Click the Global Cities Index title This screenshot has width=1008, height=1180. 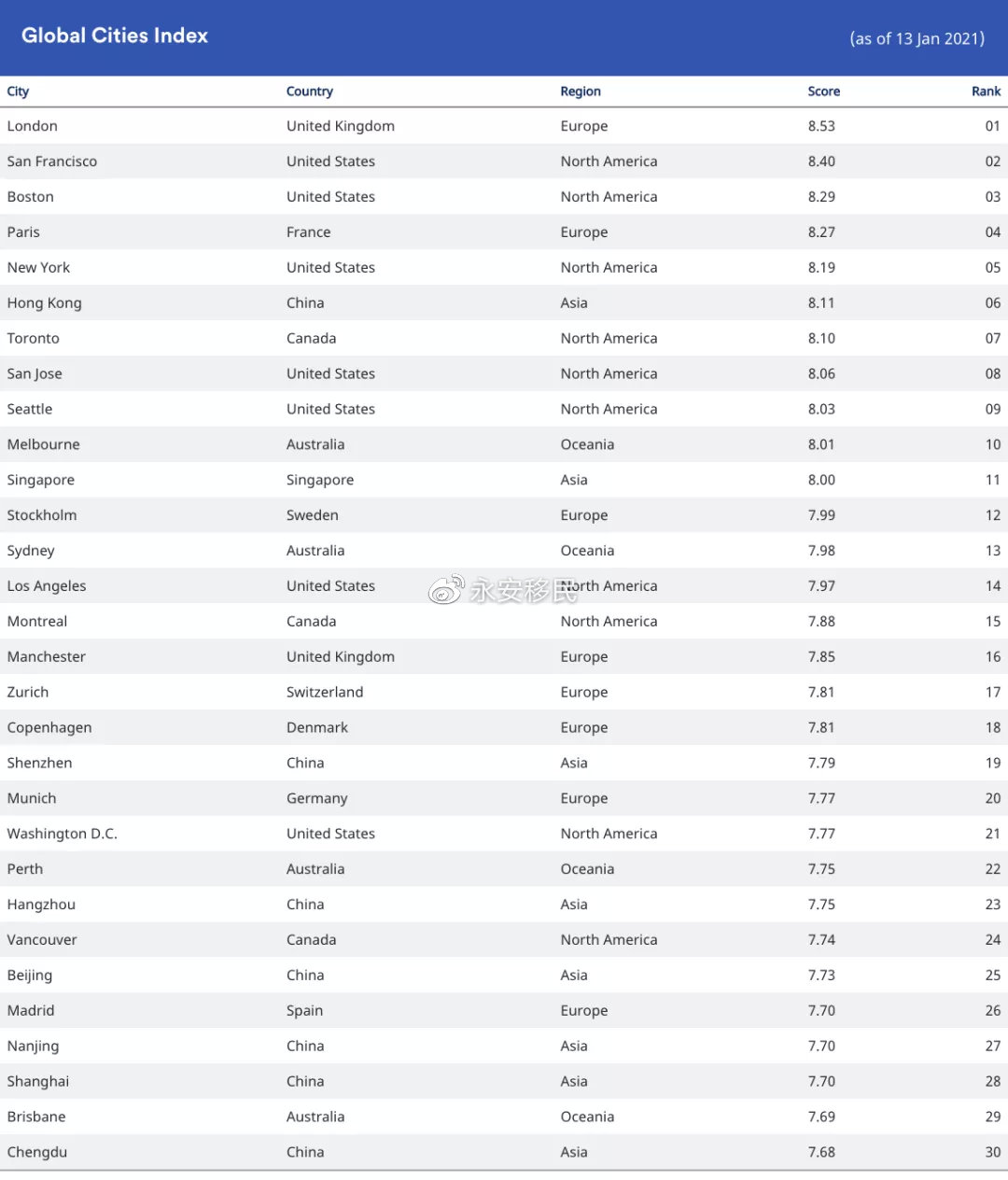pos(115,35)
